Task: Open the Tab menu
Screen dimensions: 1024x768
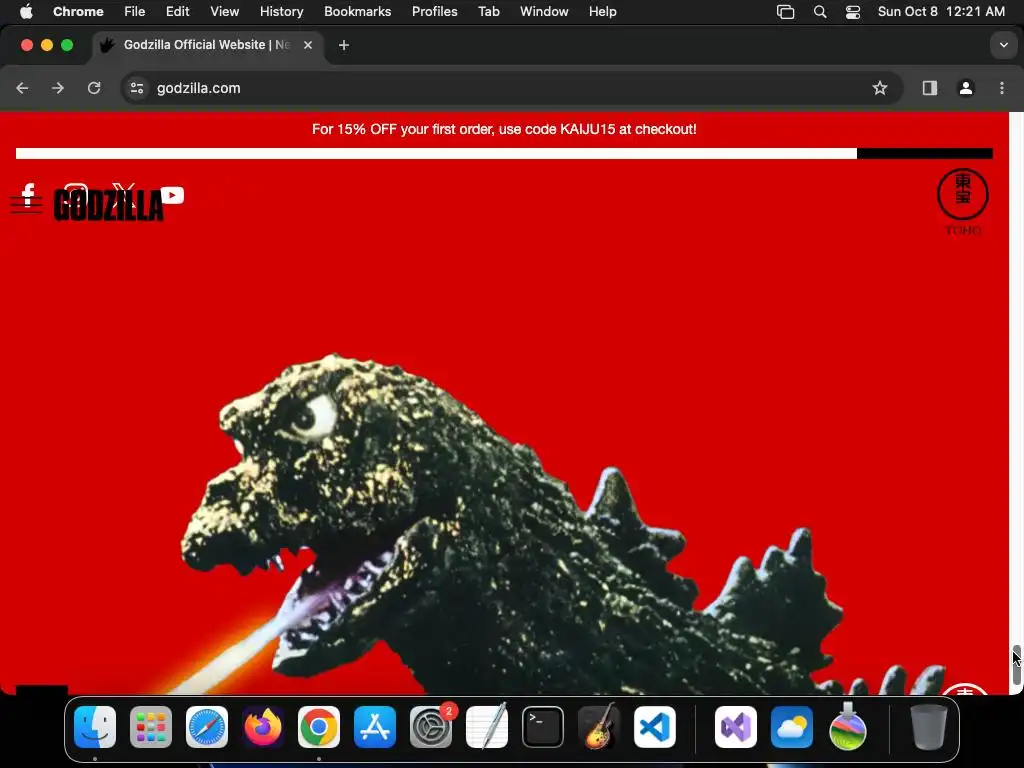Action: 488,12
